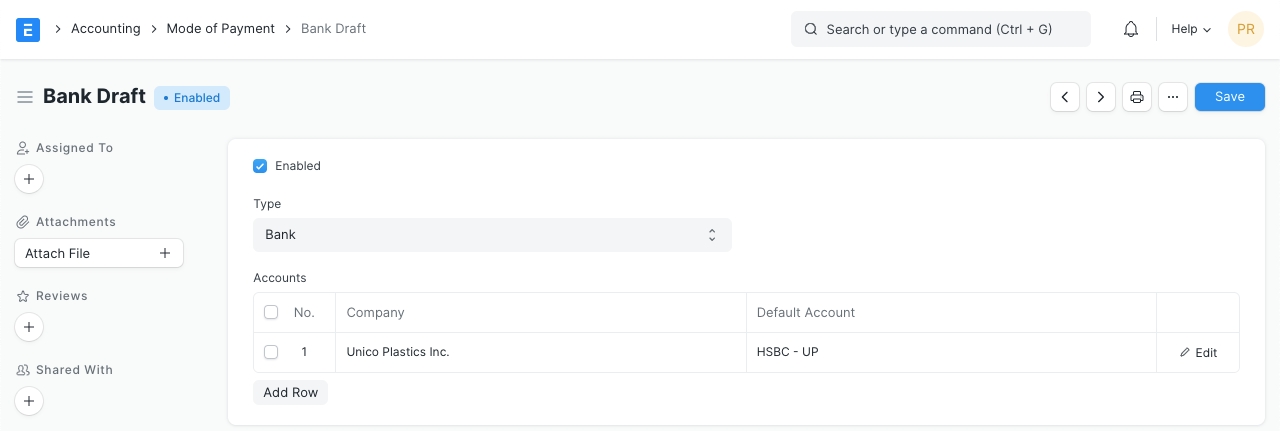Share document using Shared With plus
This screenshot has width=1280, height=431.
point(29,401)
